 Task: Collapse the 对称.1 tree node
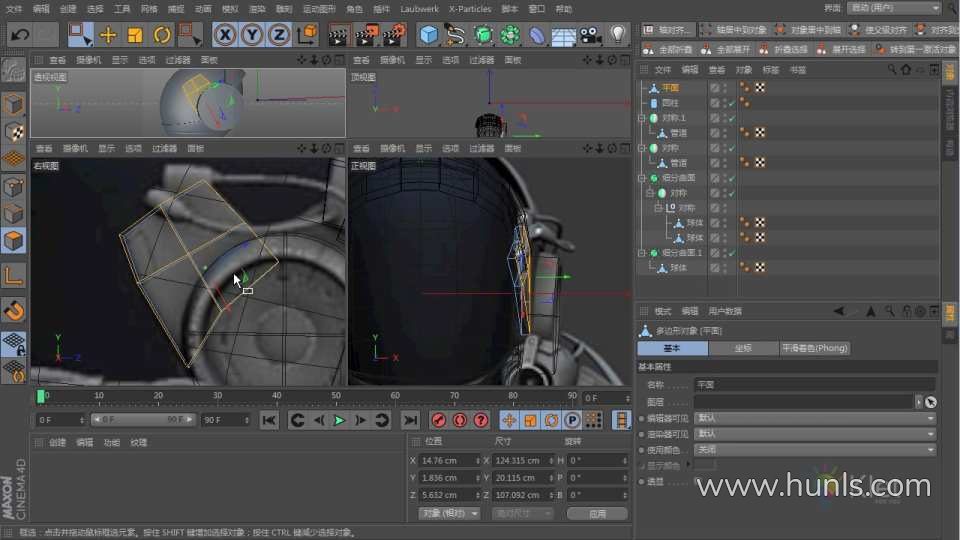642,118
